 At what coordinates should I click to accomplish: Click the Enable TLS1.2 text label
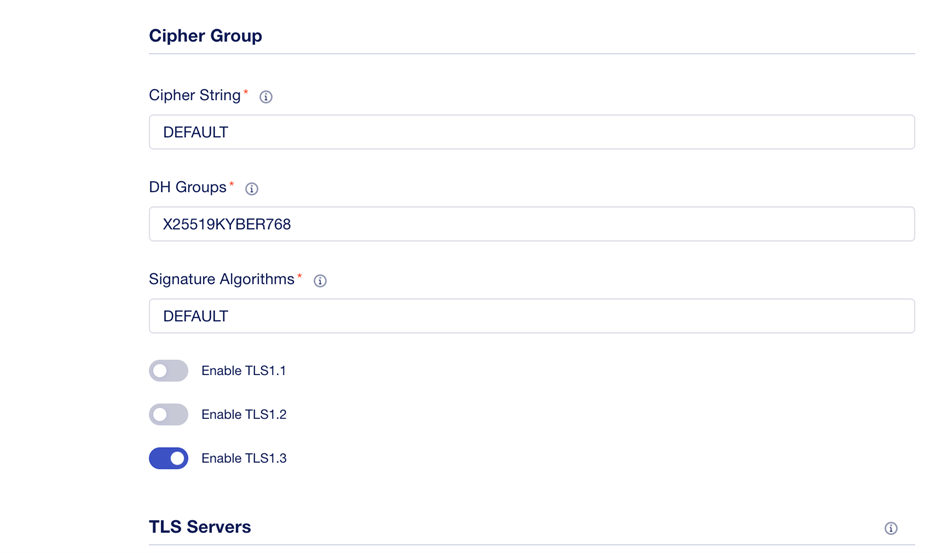click(244, 414)
